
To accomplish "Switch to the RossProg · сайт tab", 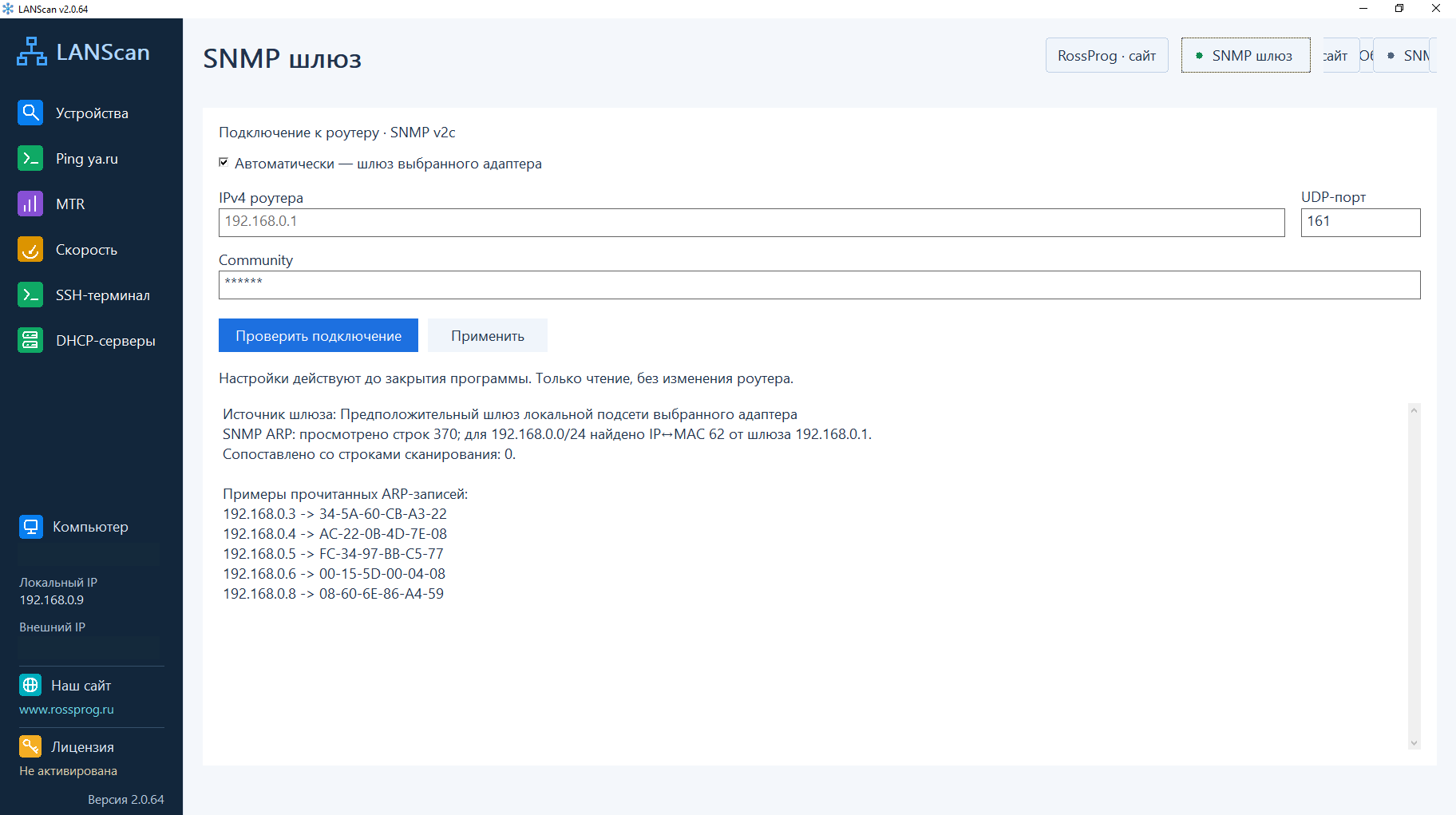I will tap(1107, 55).
